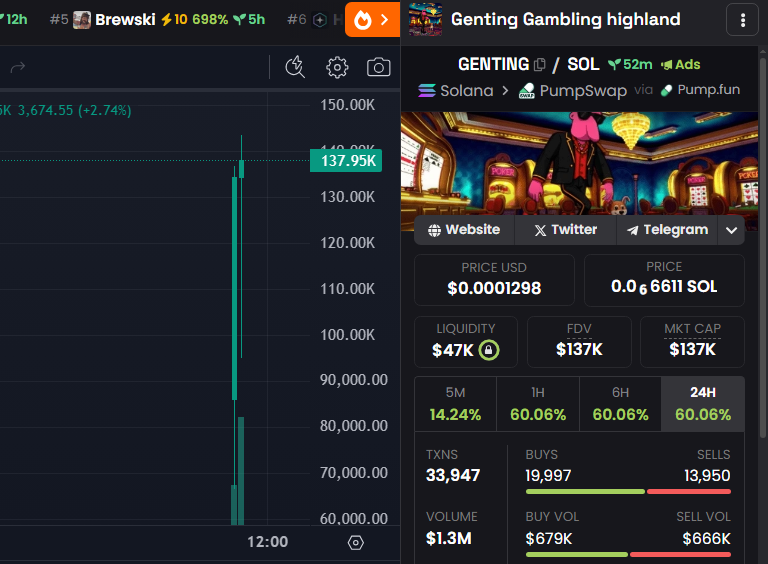Select the 1H timeframe tab
The height and width of the screenshot is (564, 768).
click(x=538, y=404)
